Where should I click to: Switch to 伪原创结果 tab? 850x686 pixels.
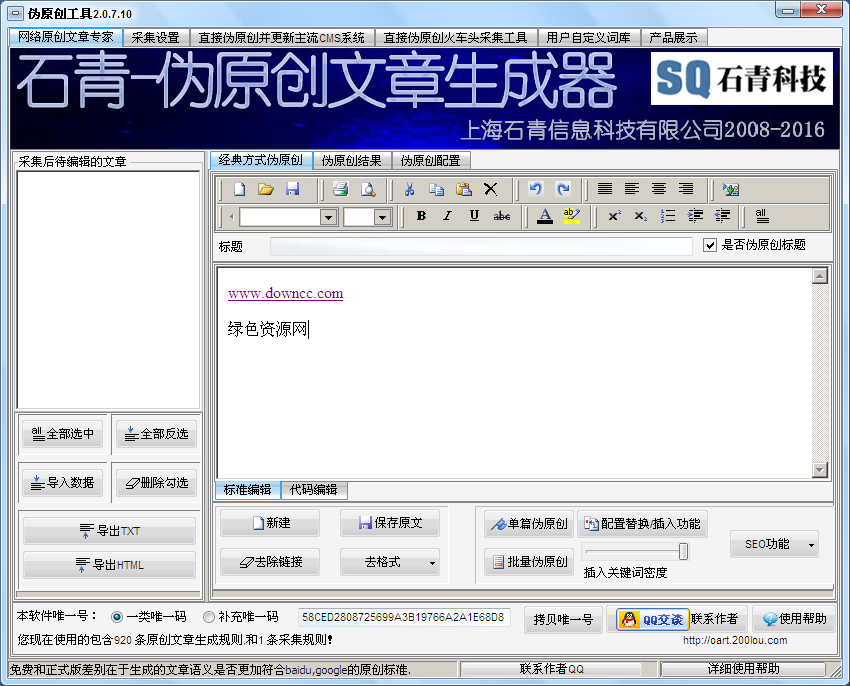pos(351,161)
